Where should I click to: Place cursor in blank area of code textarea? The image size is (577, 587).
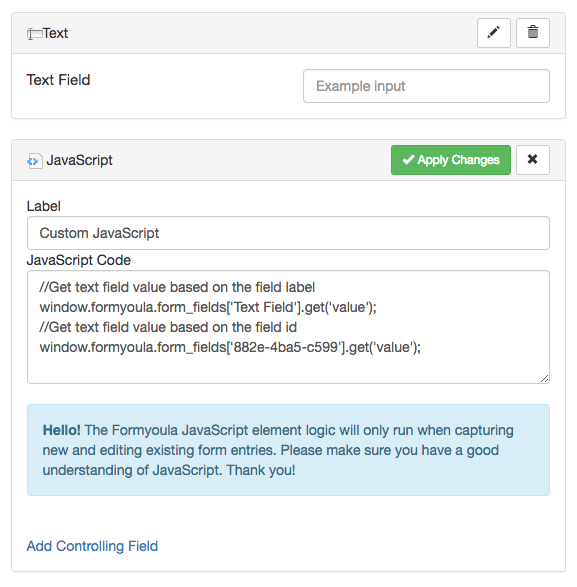[288, 369]
